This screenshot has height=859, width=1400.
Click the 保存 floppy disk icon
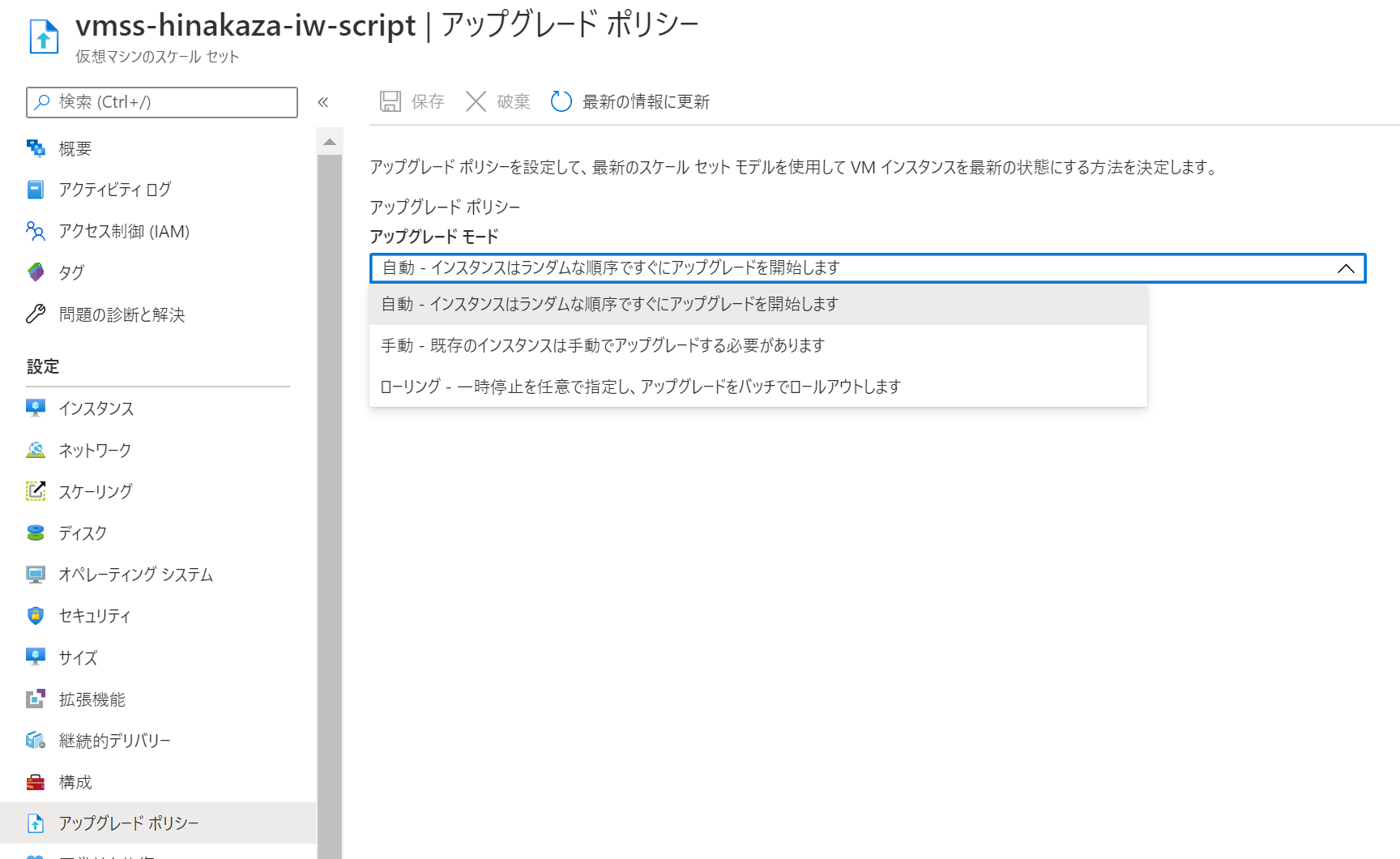point(391,101)
